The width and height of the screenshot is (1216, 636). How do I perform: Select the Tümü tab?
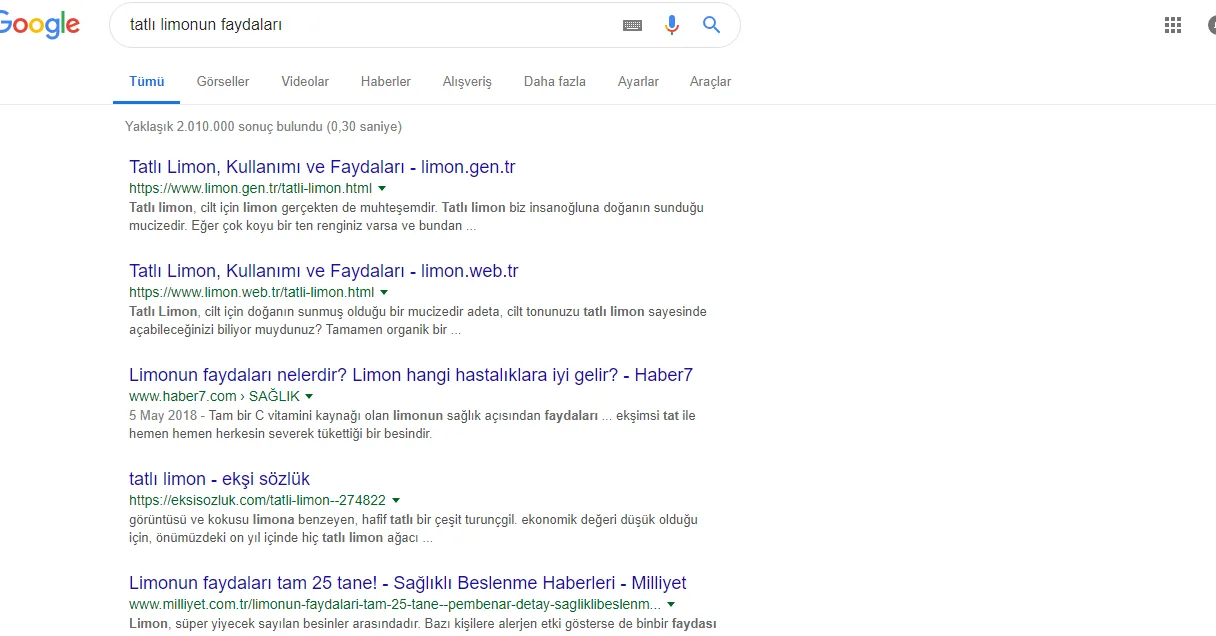[146, 82]
